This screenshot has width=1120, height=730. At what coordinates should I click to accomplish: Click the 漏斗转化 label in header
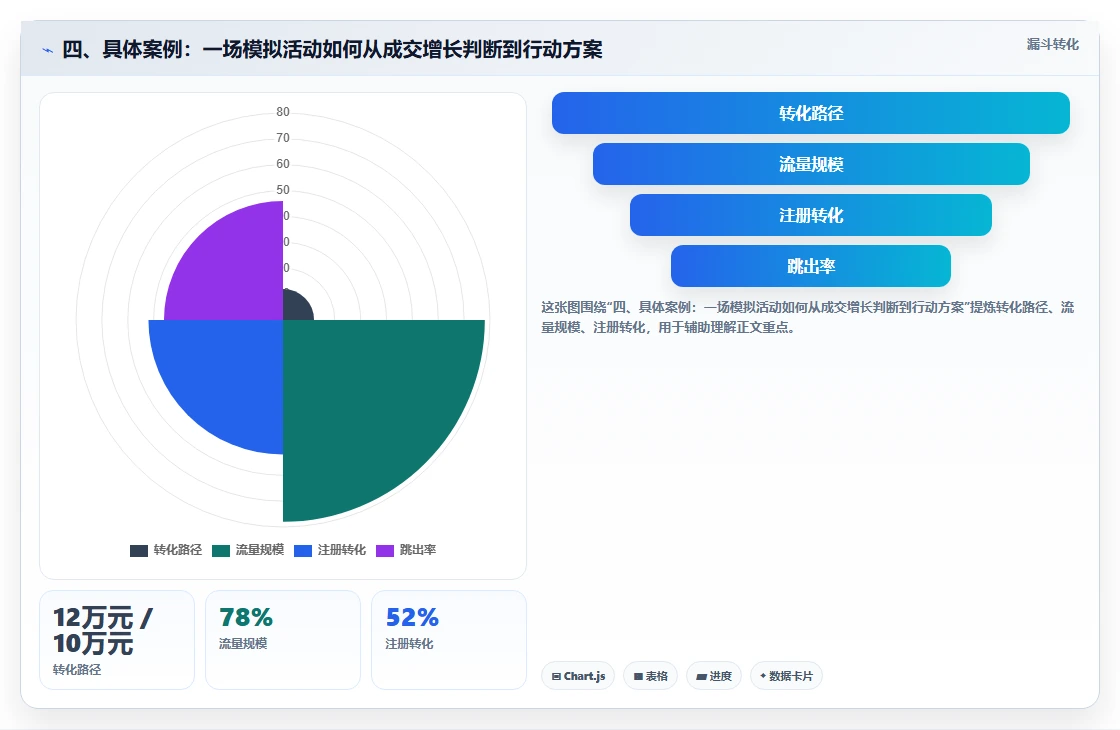(1052, 44)
